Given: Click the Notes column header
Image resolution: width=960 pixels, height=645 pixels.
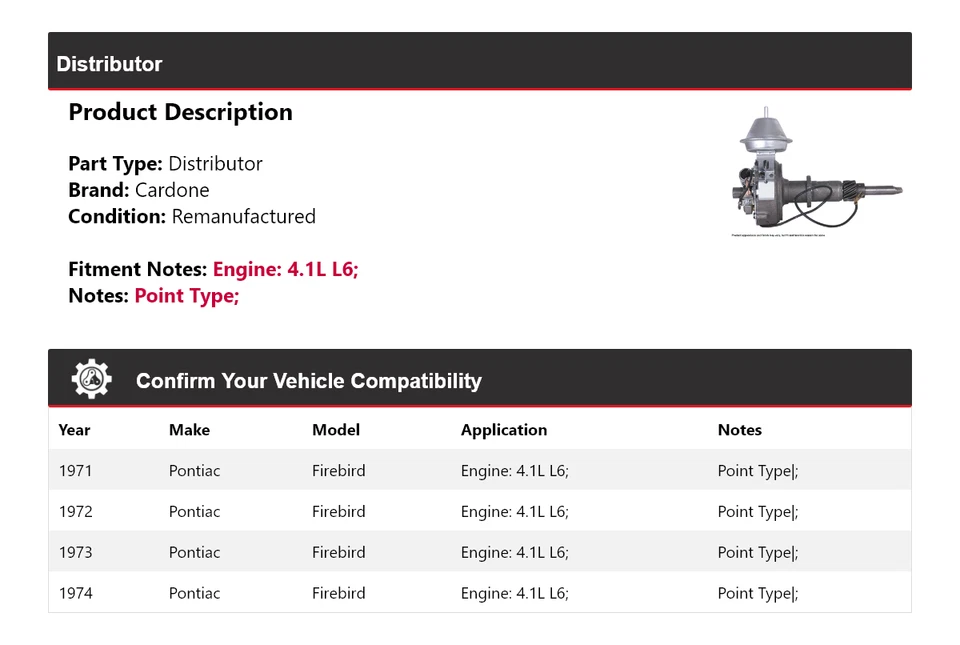Looking at the screenshot, I should tap(739, 430).
